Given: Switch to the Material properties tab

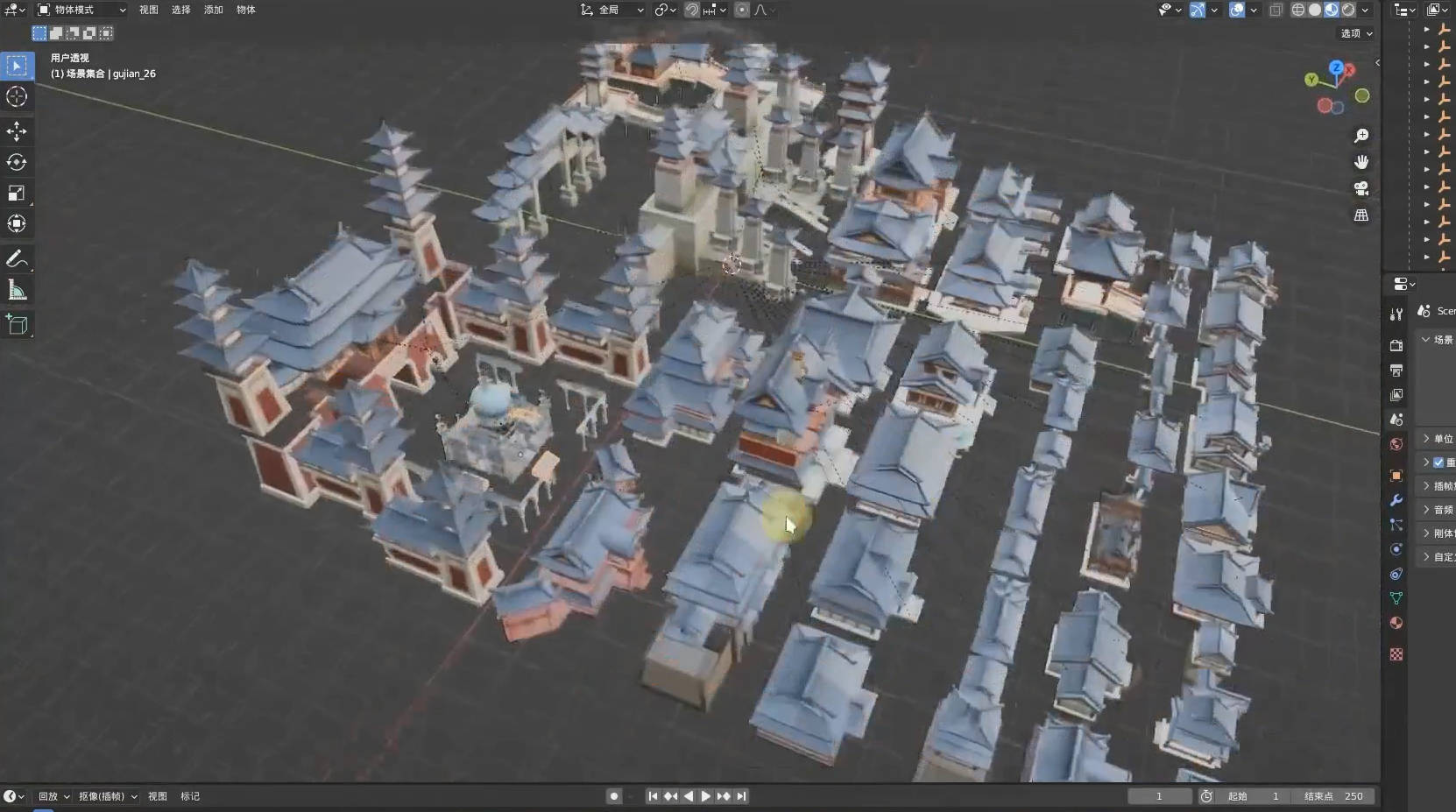Looking at the screenshot, I should point(1396,623).
